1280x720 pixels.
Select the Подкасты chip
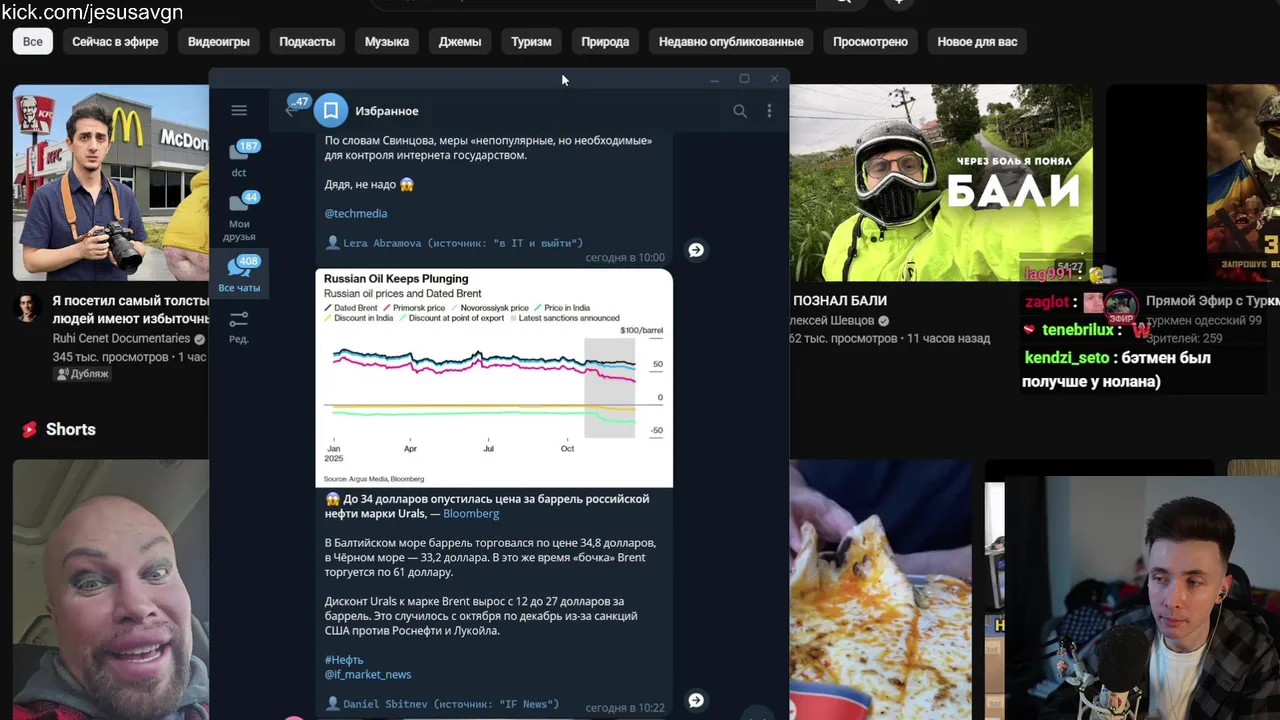coord(307,41)
